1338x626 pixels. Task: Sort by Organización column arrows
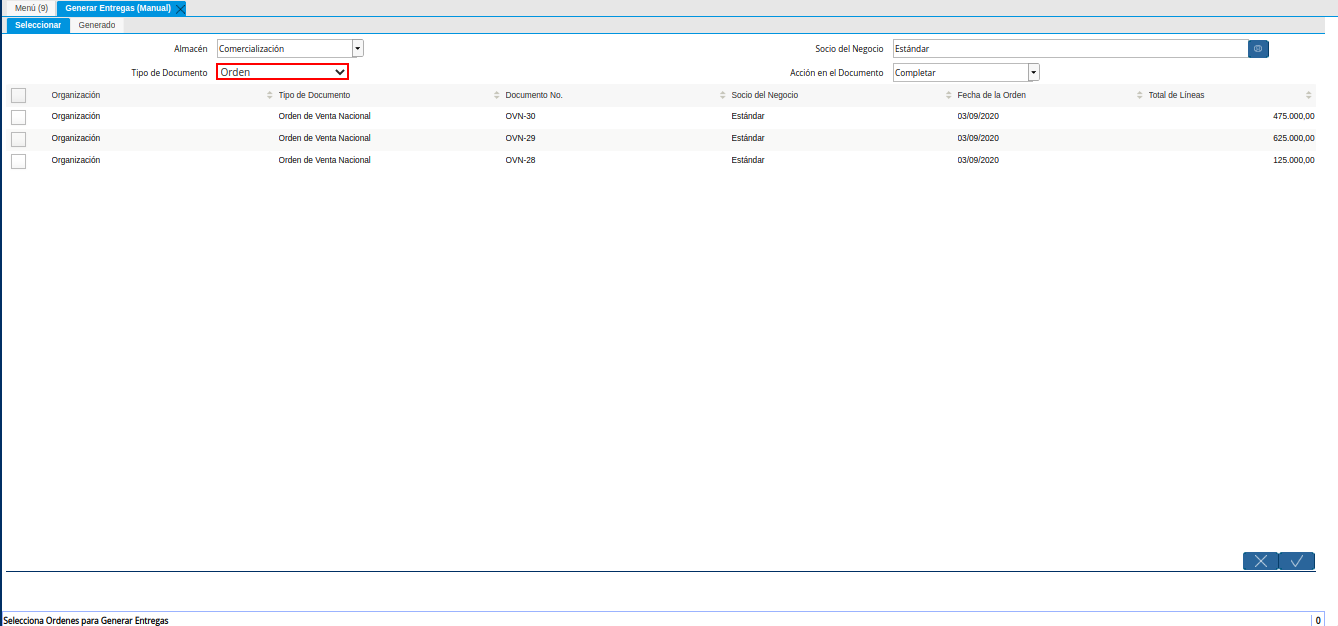270,95
